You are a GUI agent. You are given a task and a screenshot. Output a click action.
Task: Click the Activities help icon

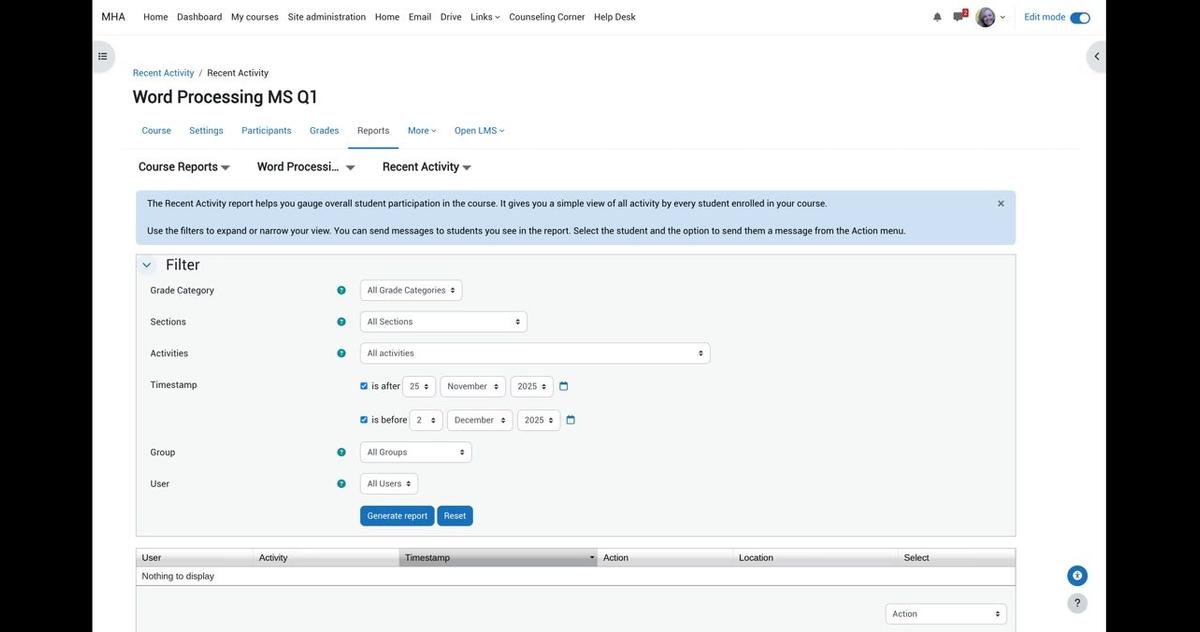(x=340, y=352)
